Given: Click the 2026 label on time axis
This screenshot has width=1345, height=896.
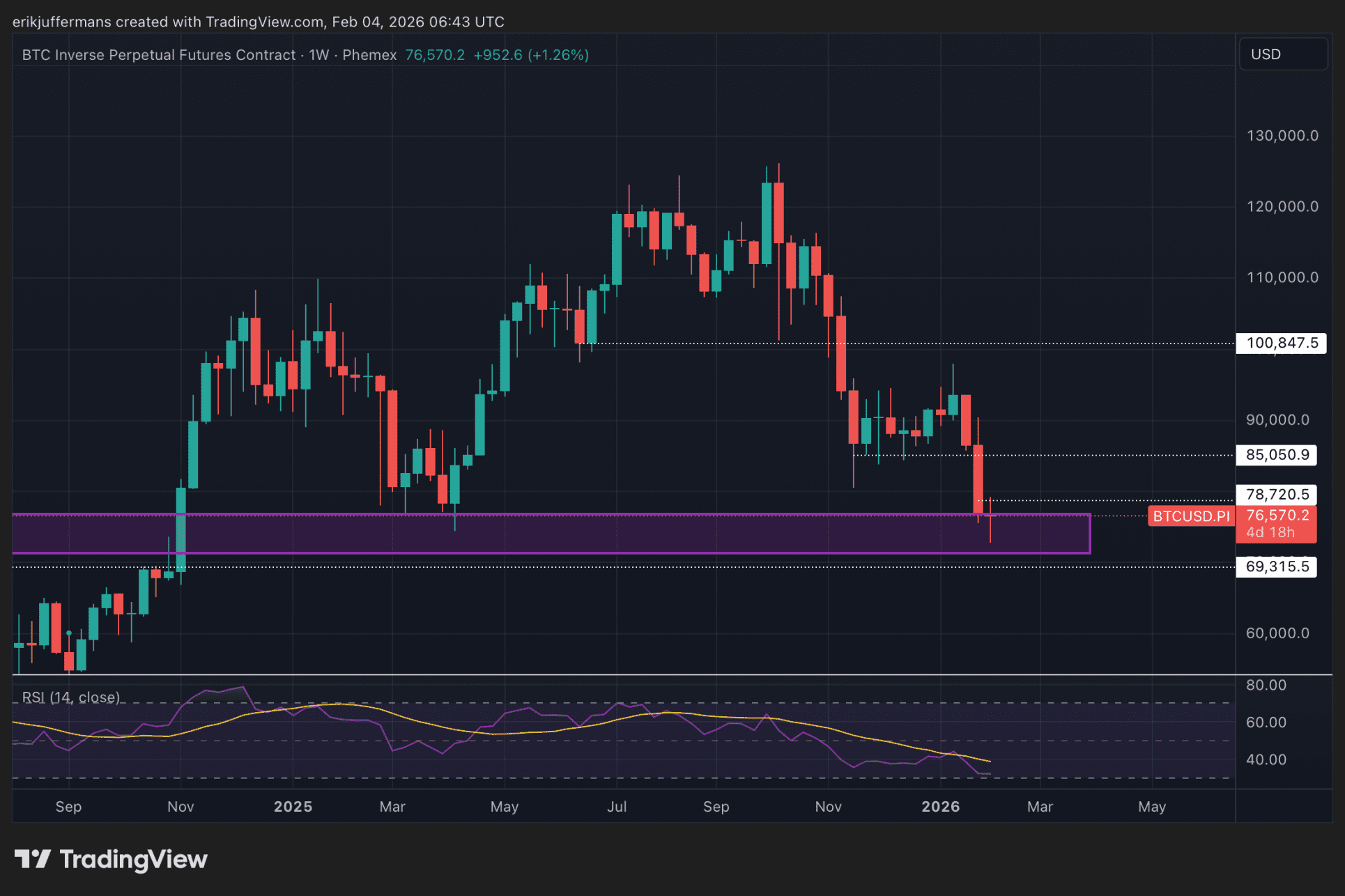Looking at the screenshot, I should [x=940, y=807].
